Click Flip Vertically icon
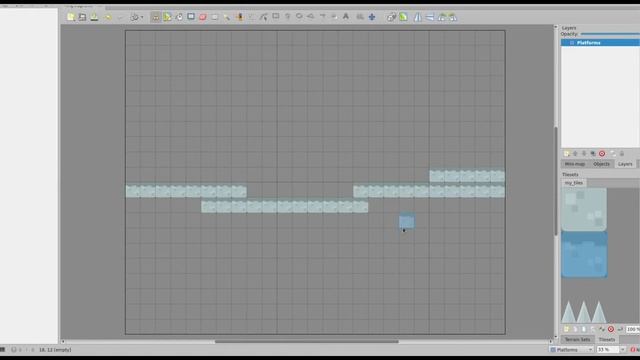640x360 pixels. point(430,17)
